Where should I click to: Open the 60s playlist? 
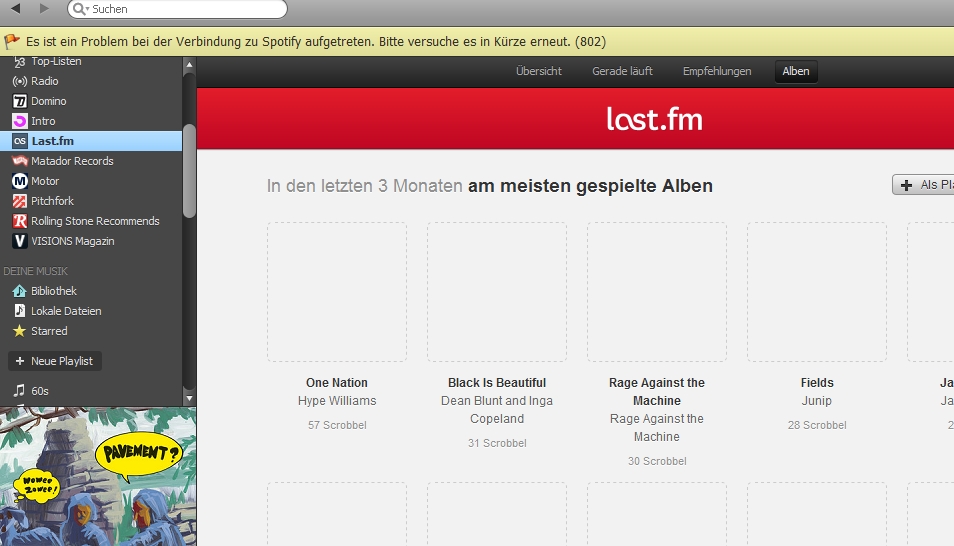pyautogui.click(x=40, y=391)
